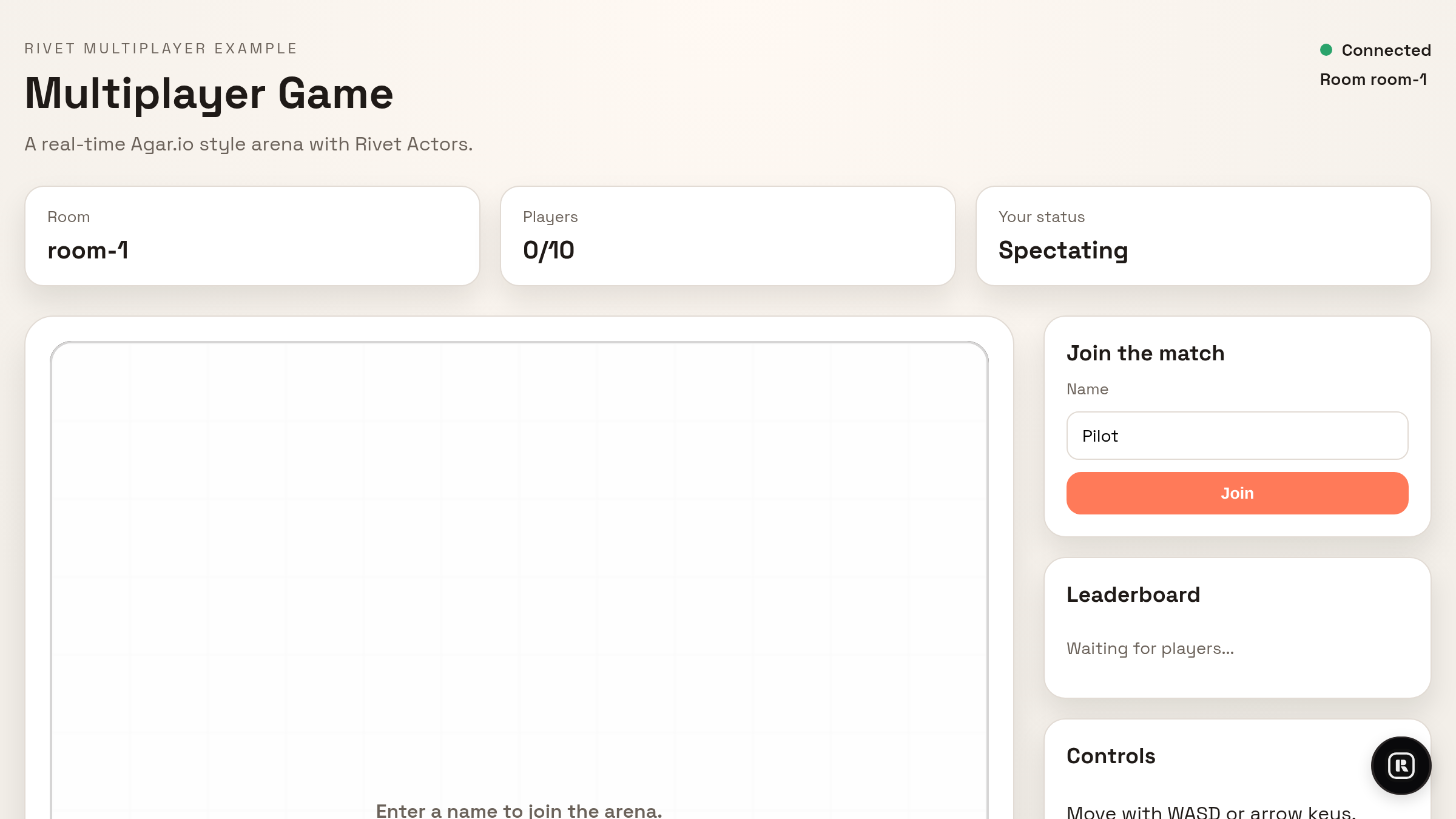
Task: Click the Rivet logo widget icon
Action: pos(1400,766)
